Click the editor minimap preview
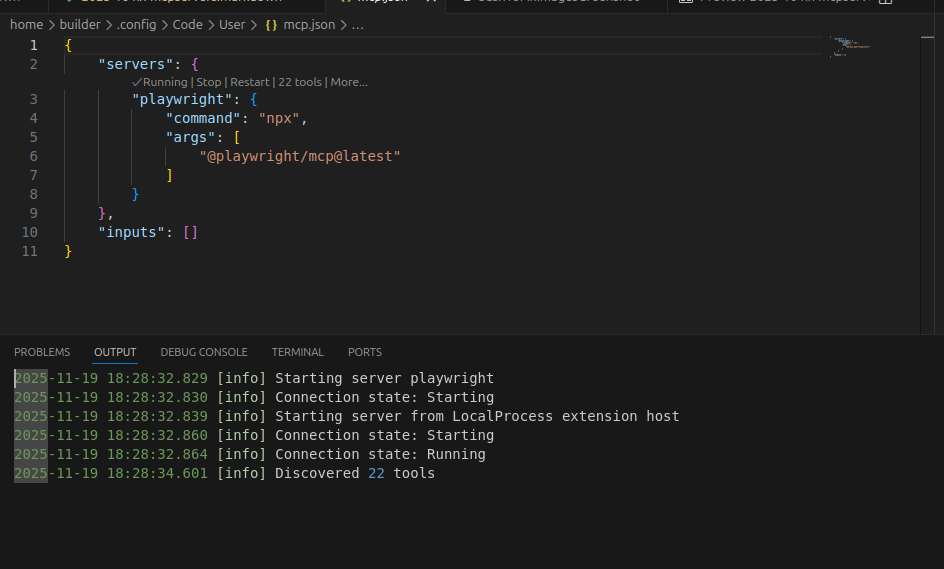The image size is (944, 569). click(x=849, y=45)
